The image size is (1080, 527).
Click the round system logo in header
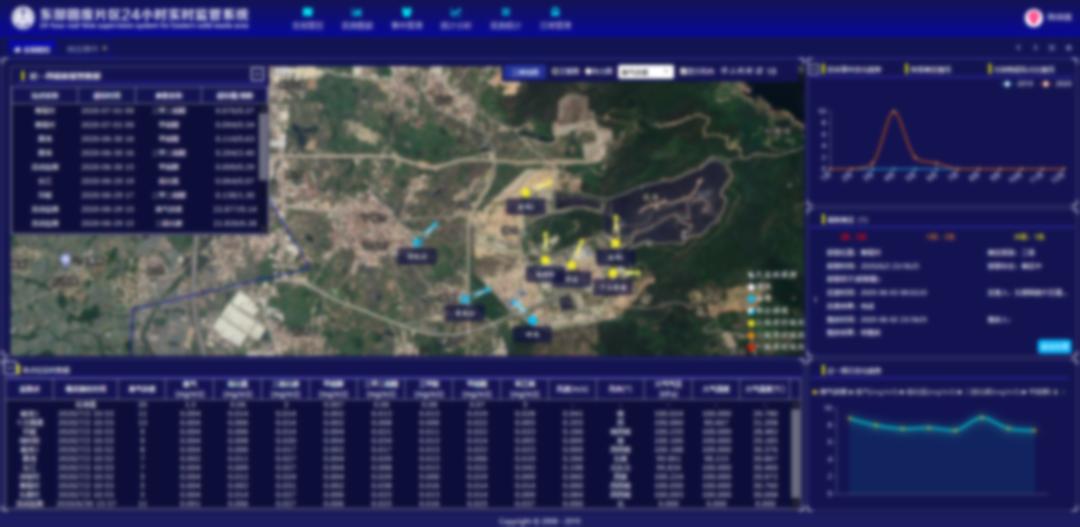pos(23,18)
